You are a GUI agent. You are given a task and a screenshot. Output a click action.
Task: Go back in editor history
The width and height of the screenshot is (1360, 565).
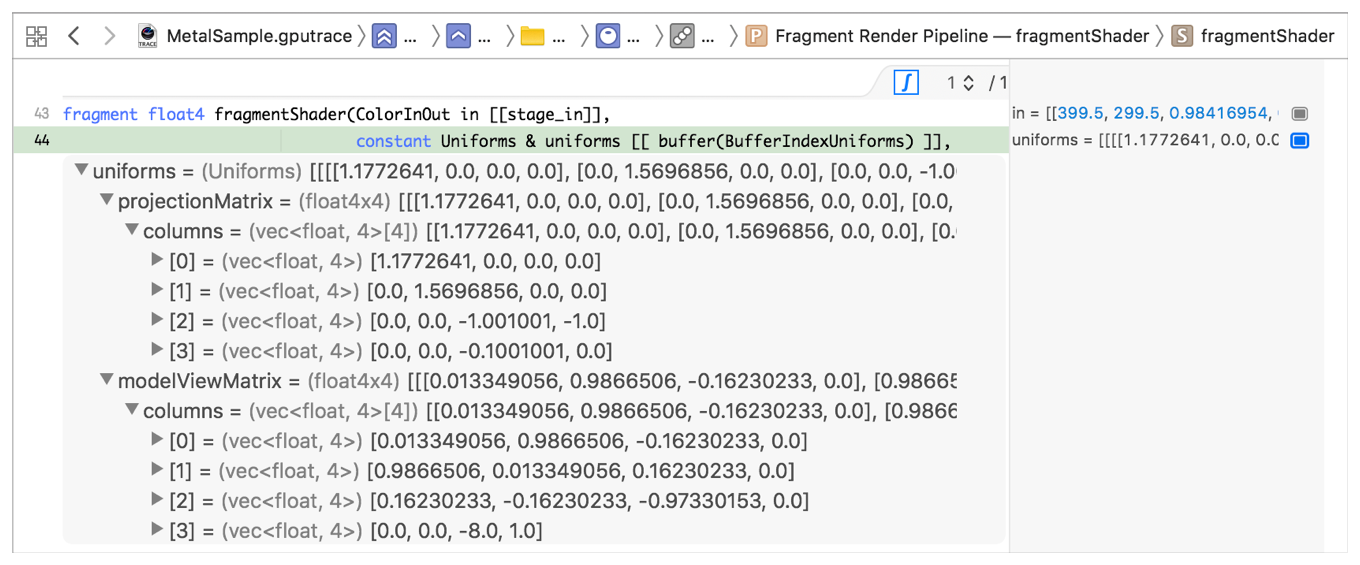[73, 37]
